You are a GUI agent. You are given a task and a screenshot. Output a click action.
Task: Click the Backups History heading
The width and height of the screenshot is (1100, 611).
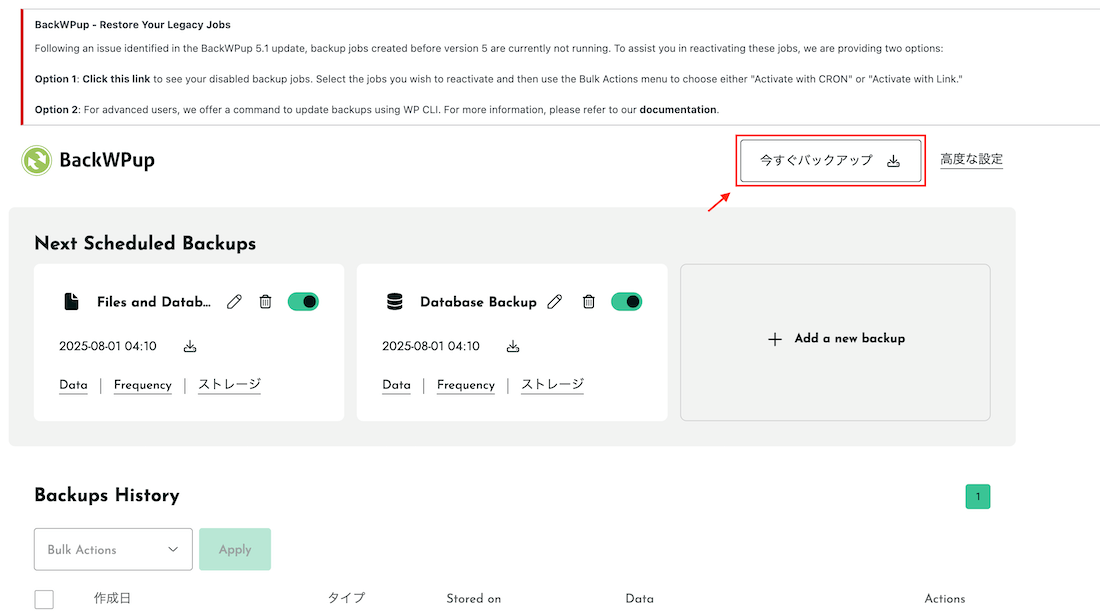coord(107,495)
